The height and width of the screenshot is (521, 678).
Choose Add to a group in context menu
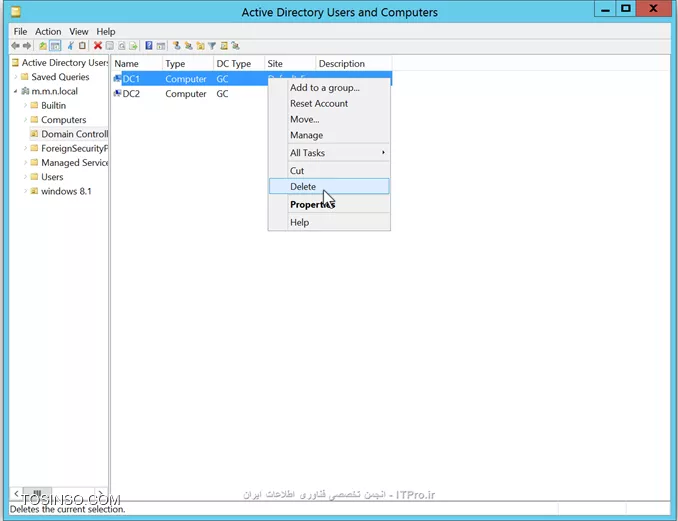coord(329,88)
